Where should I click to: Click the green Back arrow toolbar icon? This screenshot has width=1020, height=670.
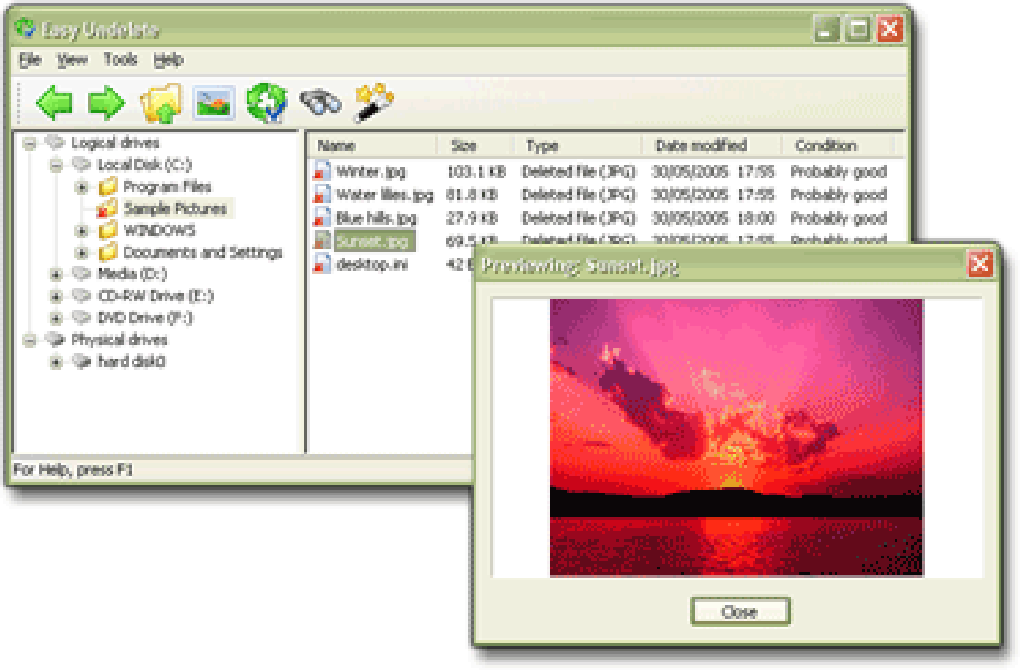pyautogui.click(x=55, y=103)
